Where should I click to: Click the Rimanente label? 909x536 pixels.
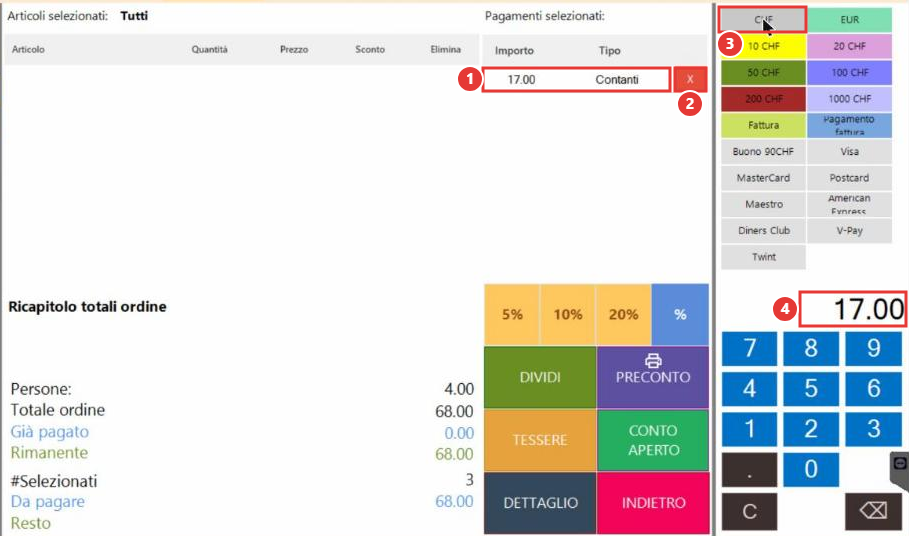point(49,453)
